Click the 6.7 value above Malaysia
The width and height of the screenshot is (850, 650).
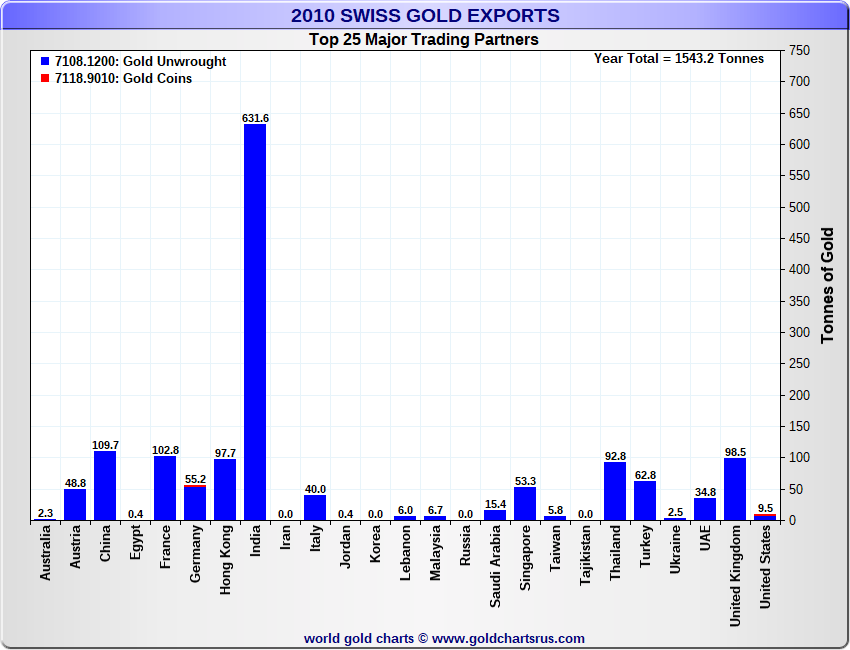[x=435, y=510]
